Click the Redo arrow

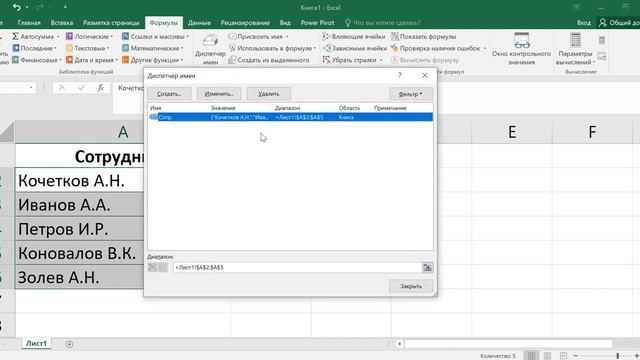point(40,7)
